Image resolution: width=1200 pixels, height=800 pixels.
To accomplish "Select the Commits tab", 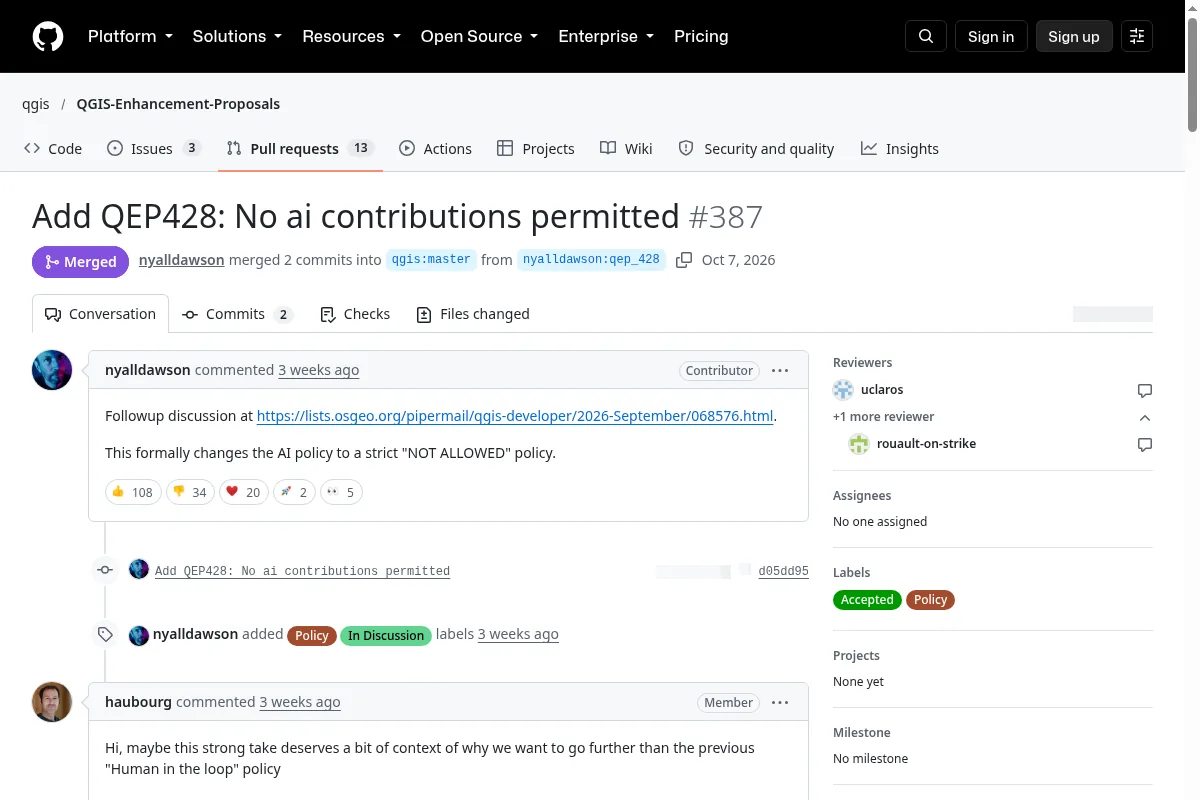I will (237, 314).
